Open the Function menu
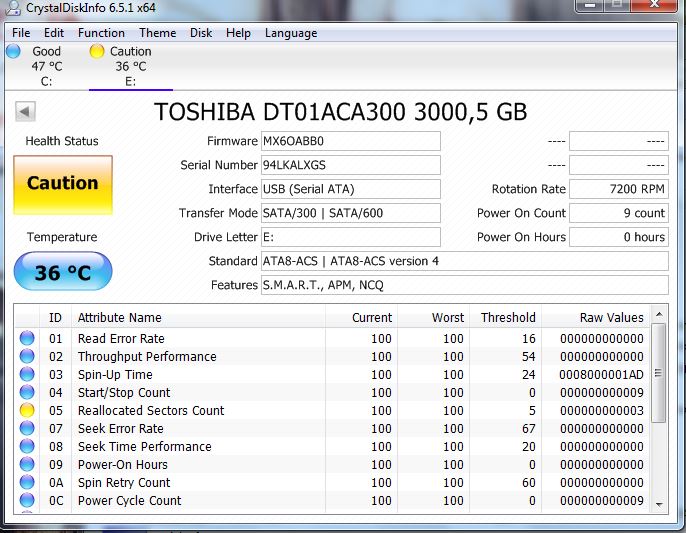This screenshot has width=686, height=533. click(101, 33)
